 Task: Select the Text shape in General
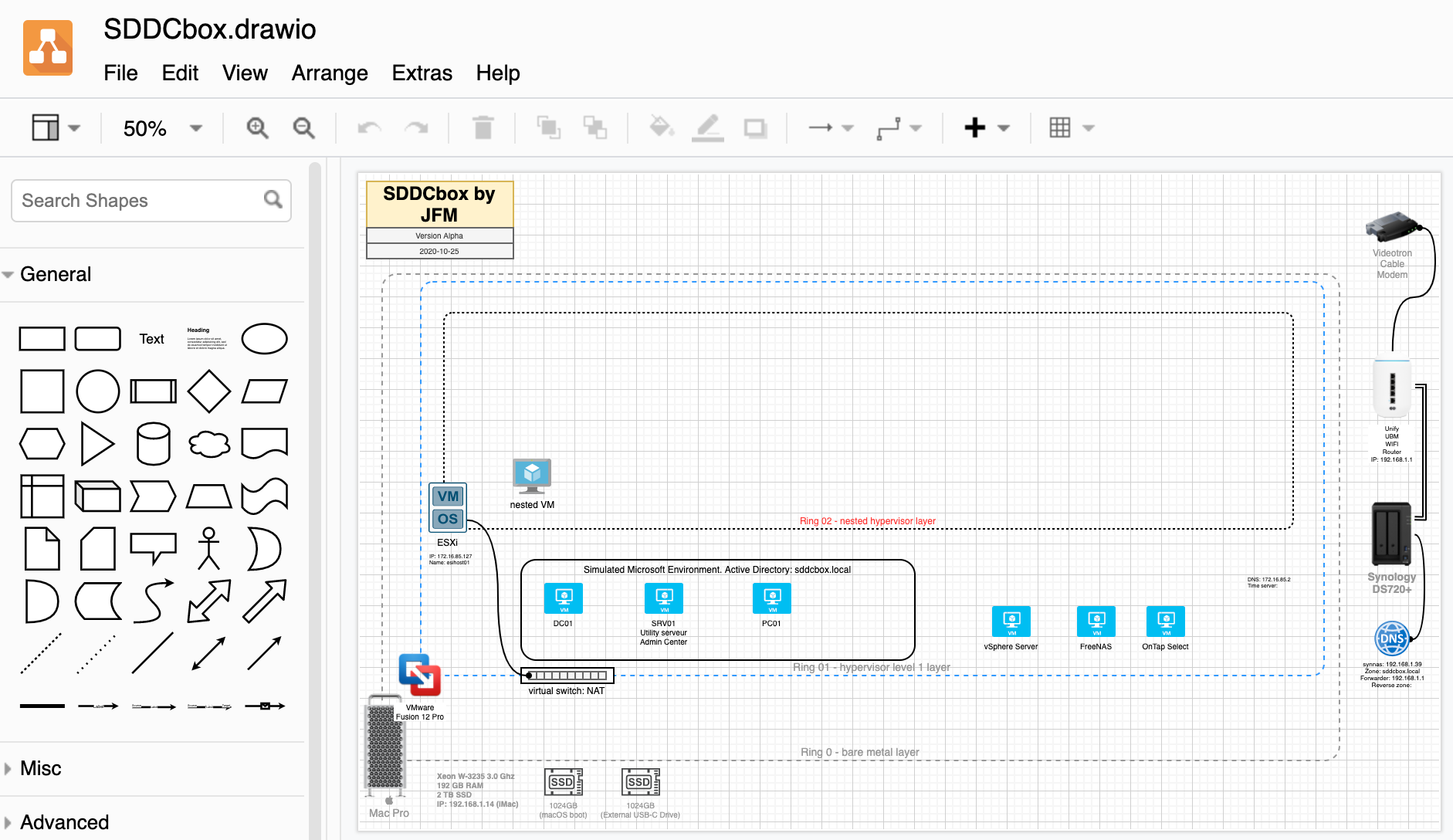[x=152, y=339]
